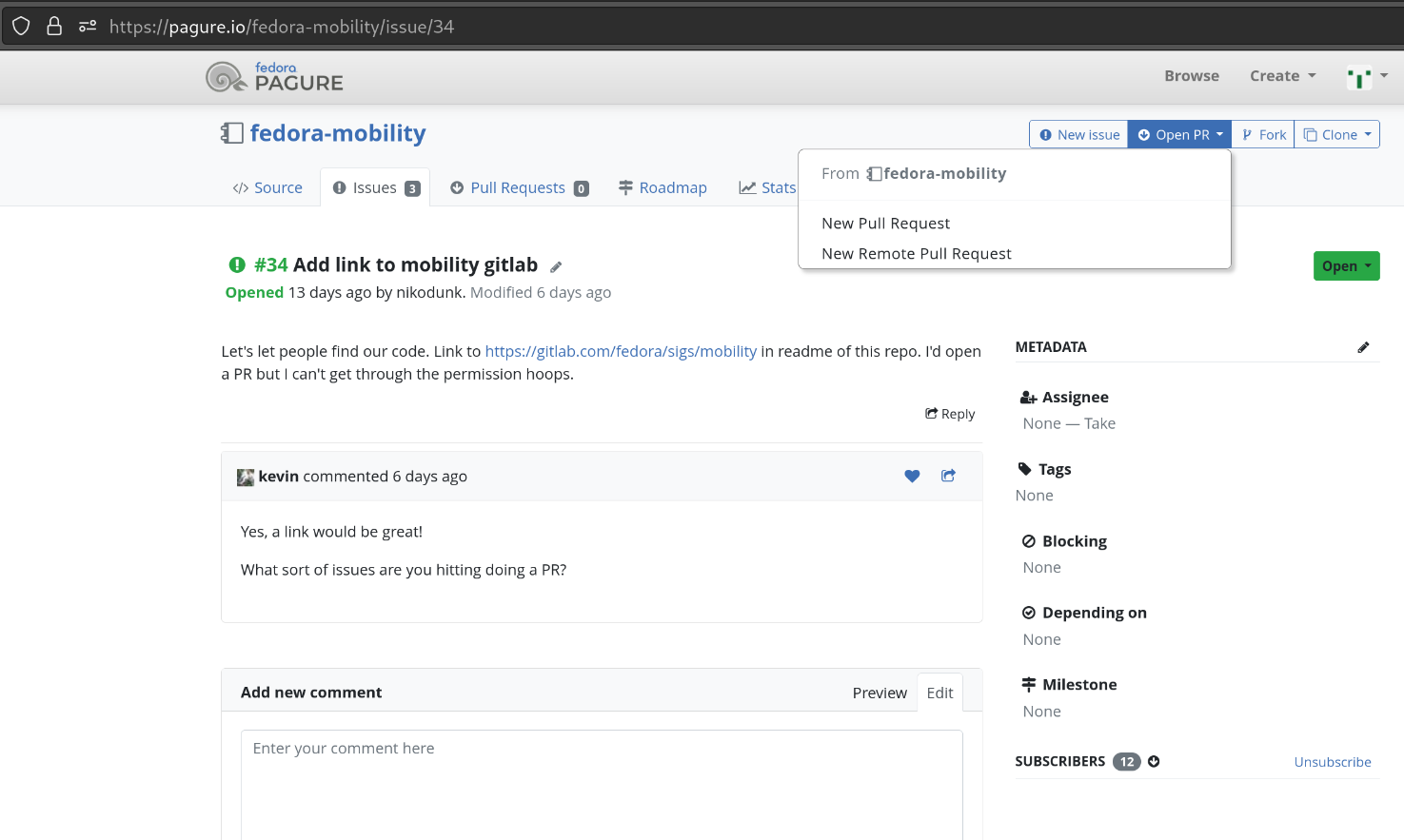This screenshot has width=1404, height=840.
Task: Open the Clone dropdown
Action: pyautogui.click(x=1337, y=134)
